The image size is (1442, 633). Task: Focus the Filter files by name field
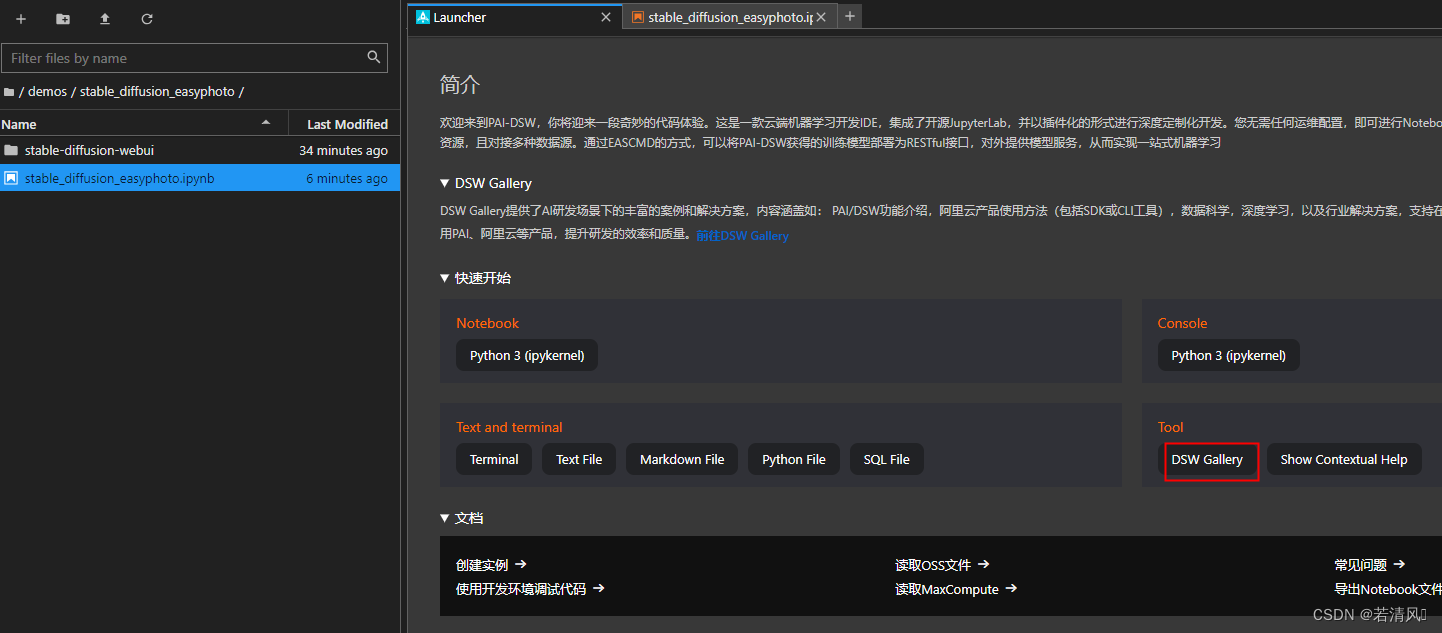194,58
